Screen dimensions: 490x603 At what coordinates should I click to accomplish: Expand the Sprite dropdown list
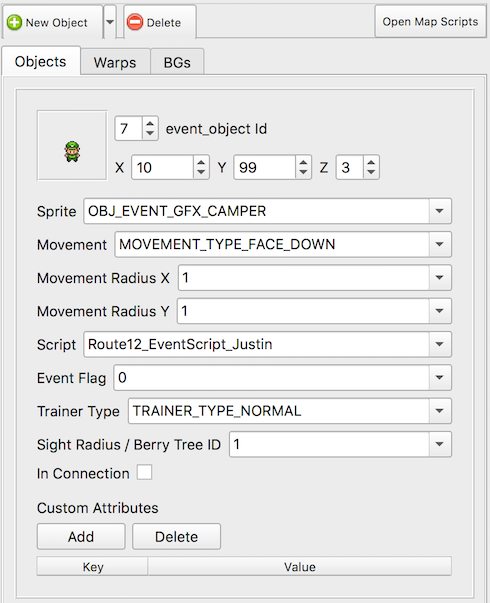click(440, 211)
